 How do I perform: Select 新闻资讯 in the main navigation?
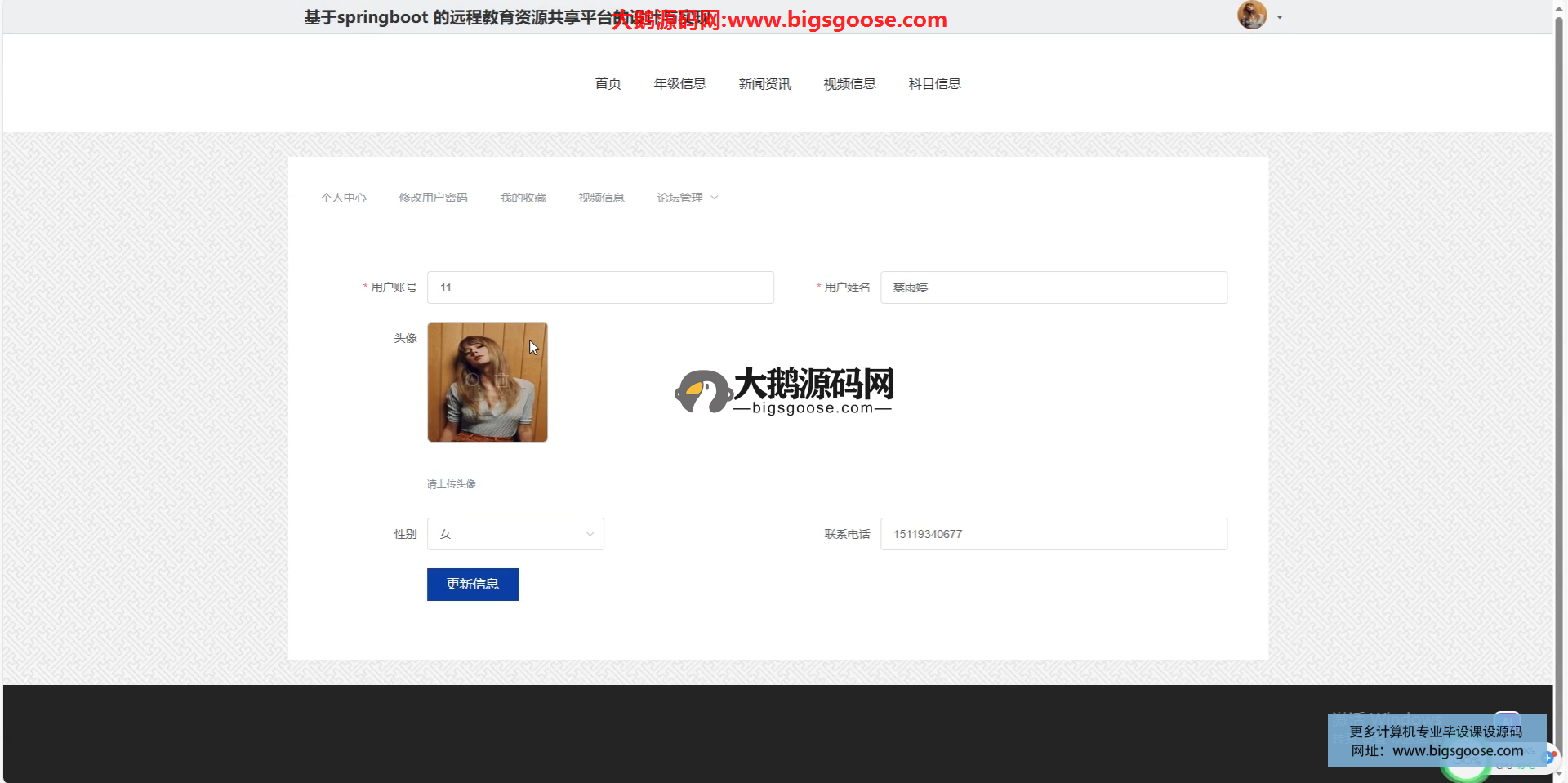[764, 83]
